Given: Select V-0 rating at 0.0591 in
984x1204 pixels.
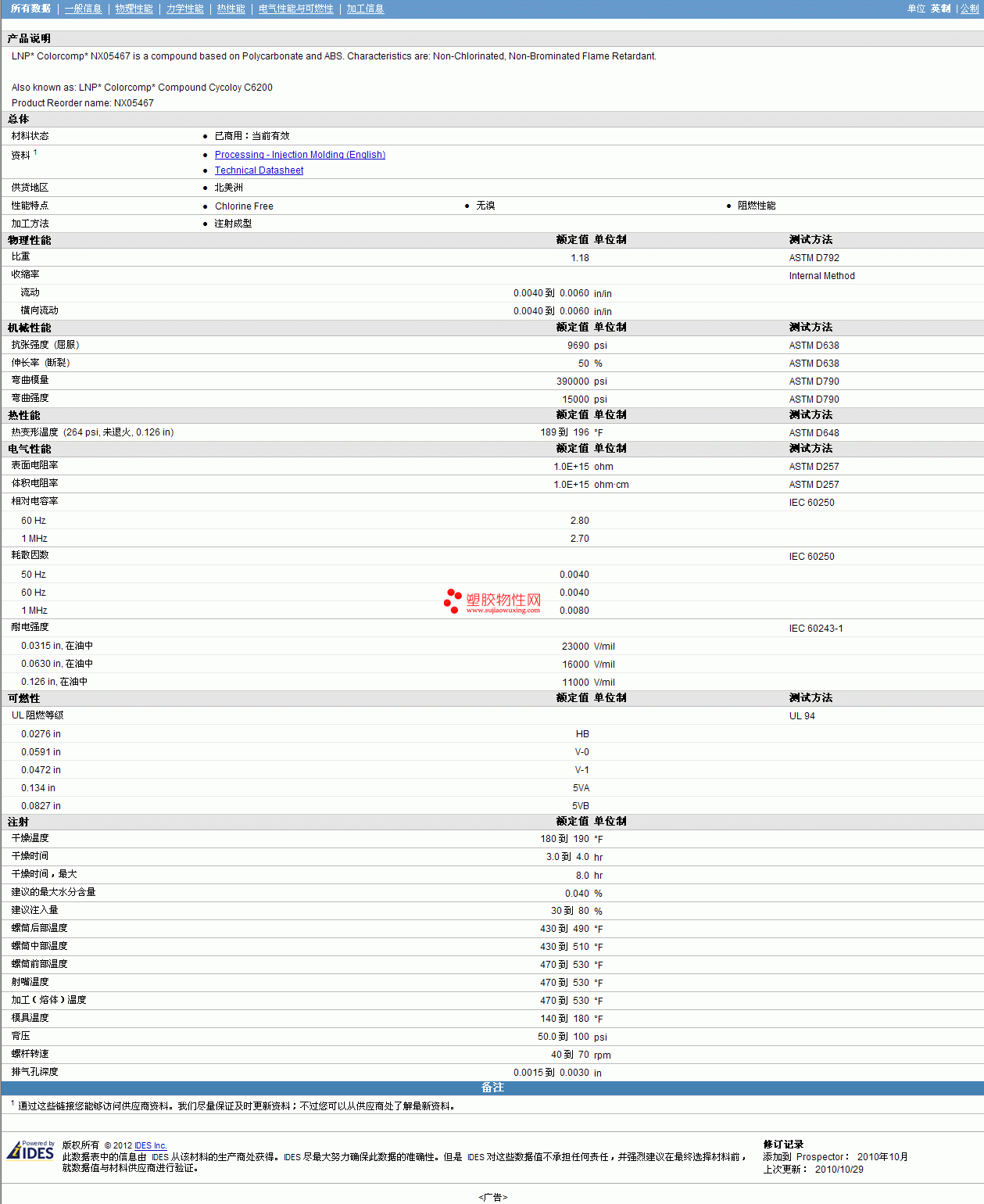Looking at the screenshot, I should pos(582,752).
